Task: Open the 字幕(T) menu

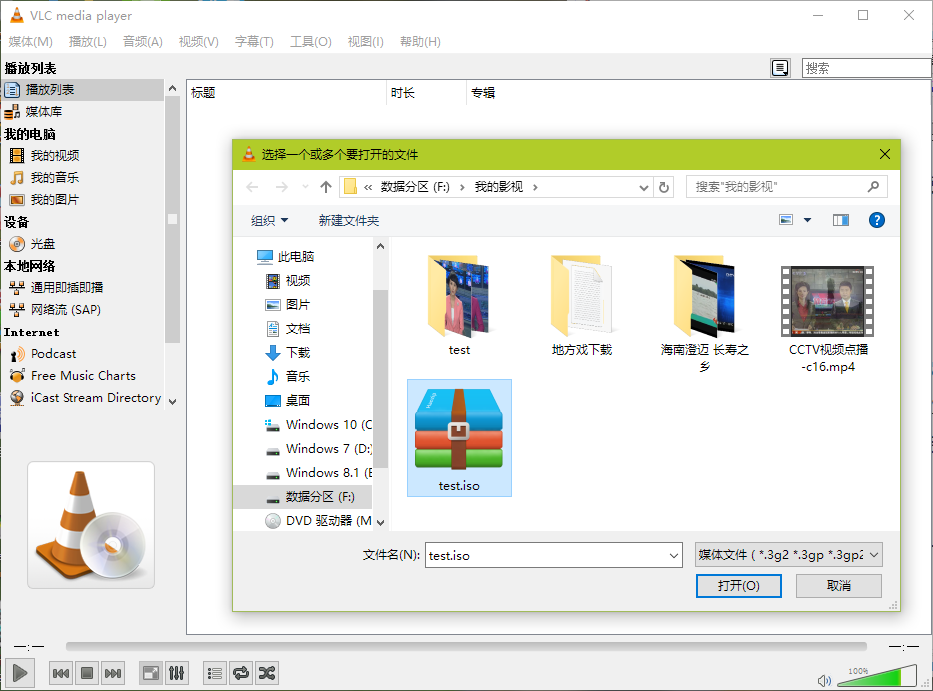Action: pyautogui.click(x=254, y=42)
